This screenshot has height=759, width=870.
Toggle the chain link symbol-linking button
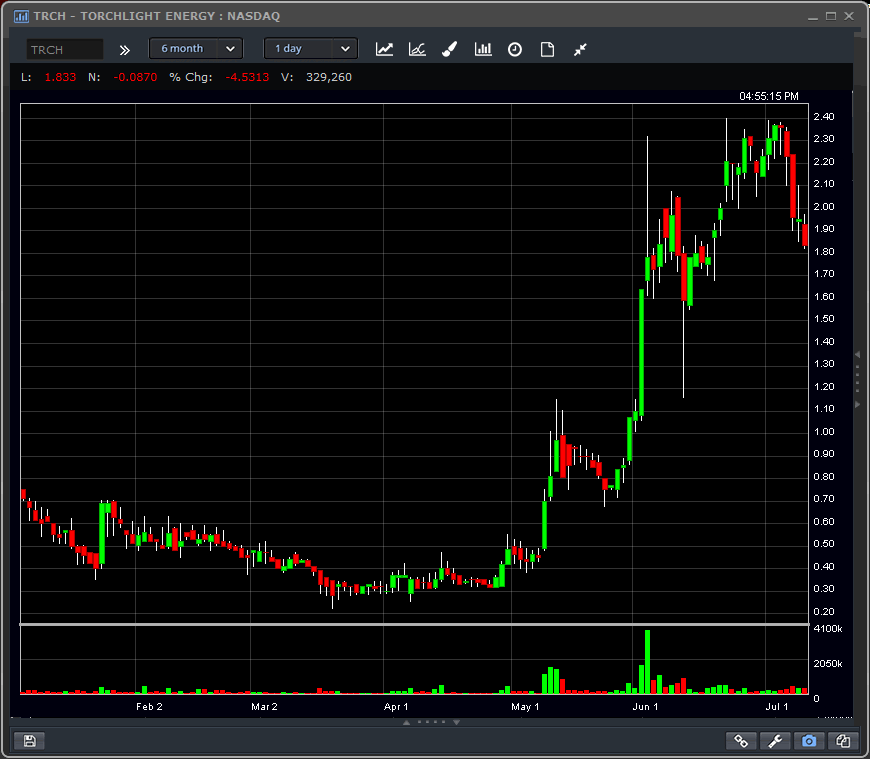741,741
